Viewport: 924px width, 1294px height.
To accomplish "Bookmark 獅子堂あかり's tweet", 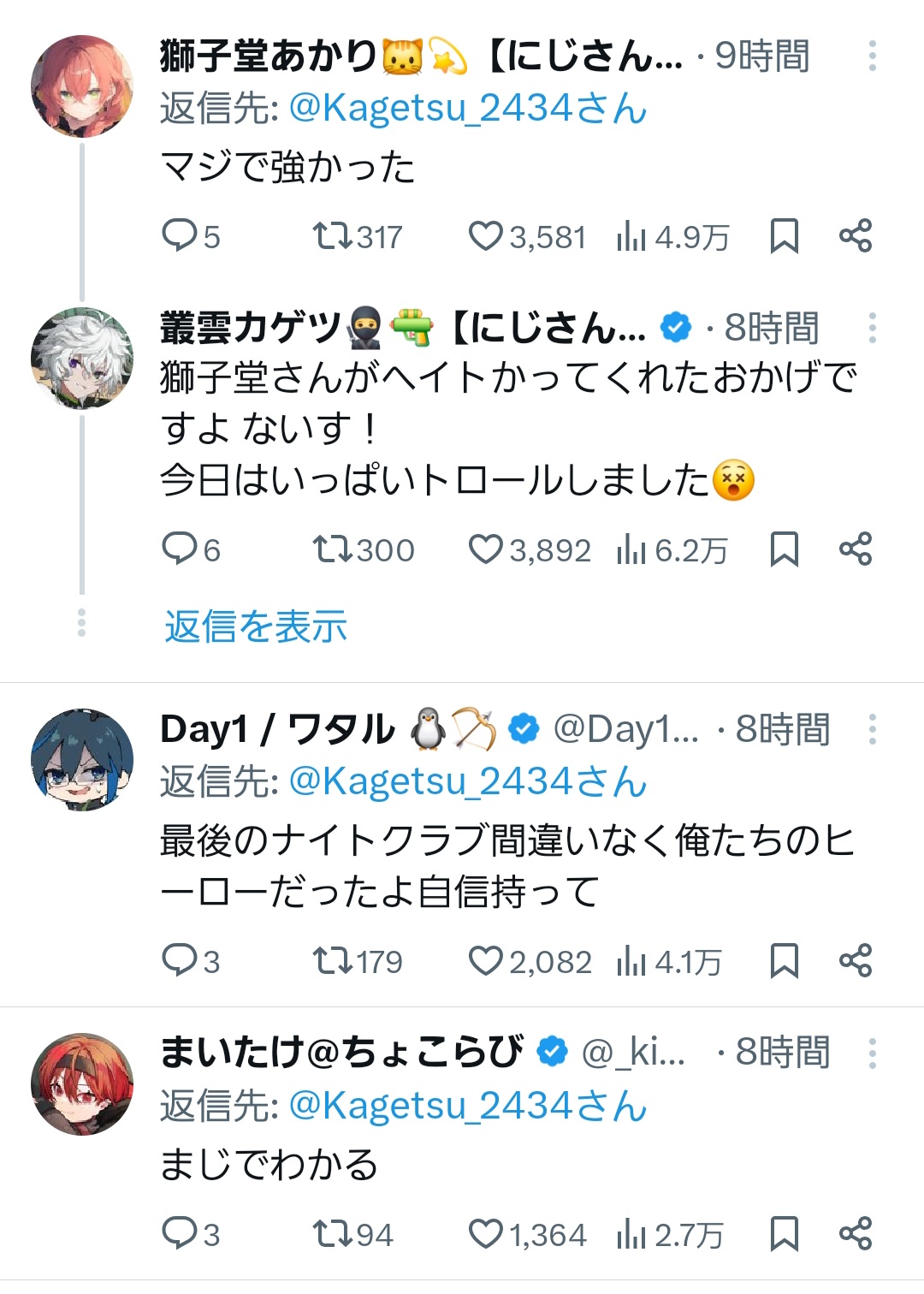I will point(784,236).
